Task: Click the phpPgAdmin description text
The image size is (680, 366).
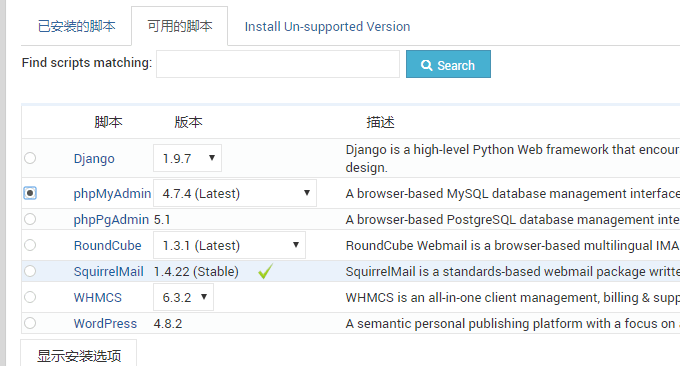Action: coord(513,219)
